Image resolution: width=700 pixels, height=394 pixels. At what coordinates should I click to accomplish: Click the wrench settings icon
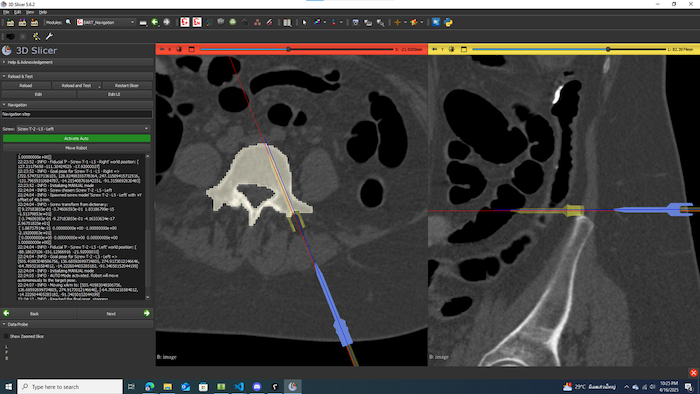click(x=49, y=36)
